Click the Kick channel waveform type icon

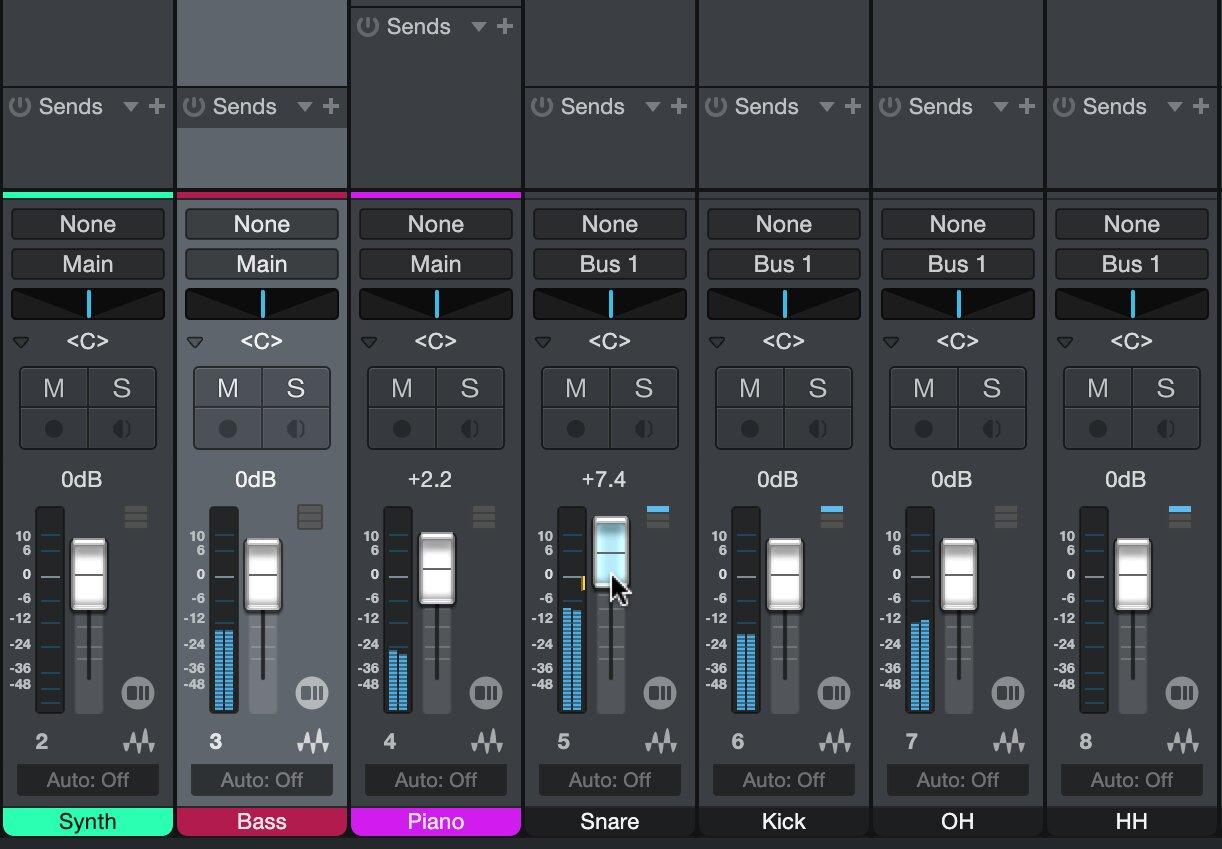(x=835, y=741)
